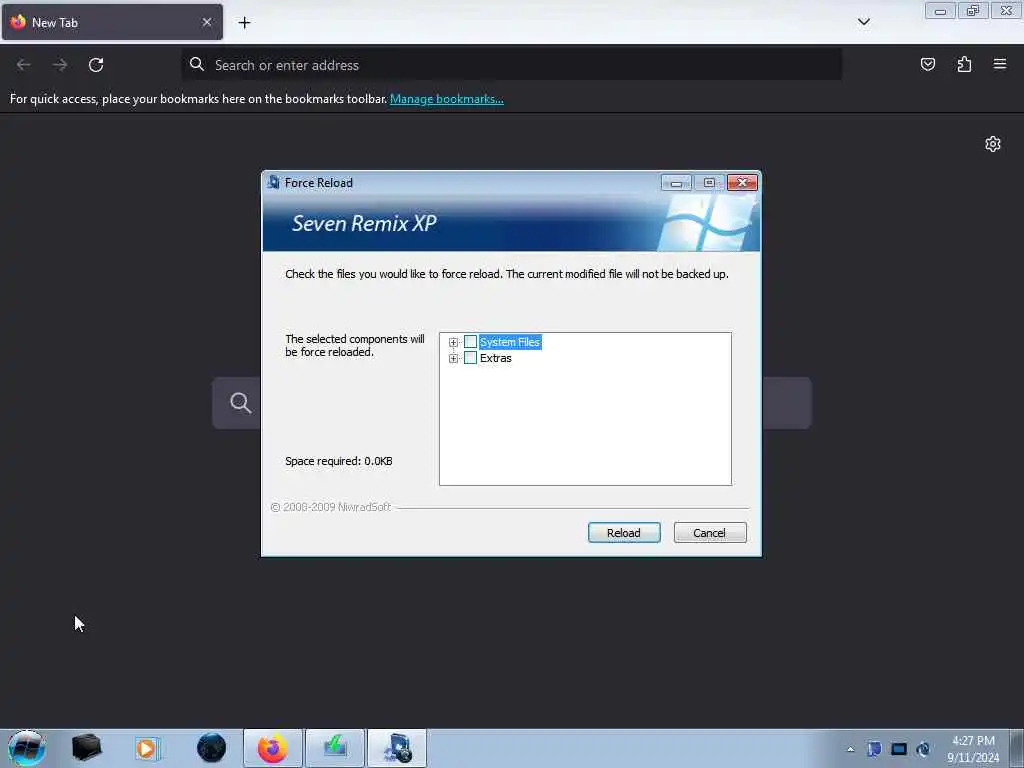Click the Firefox reload page icon
Image resolution: width=1024 pixels, height=768 pixels.
(96, 65)
